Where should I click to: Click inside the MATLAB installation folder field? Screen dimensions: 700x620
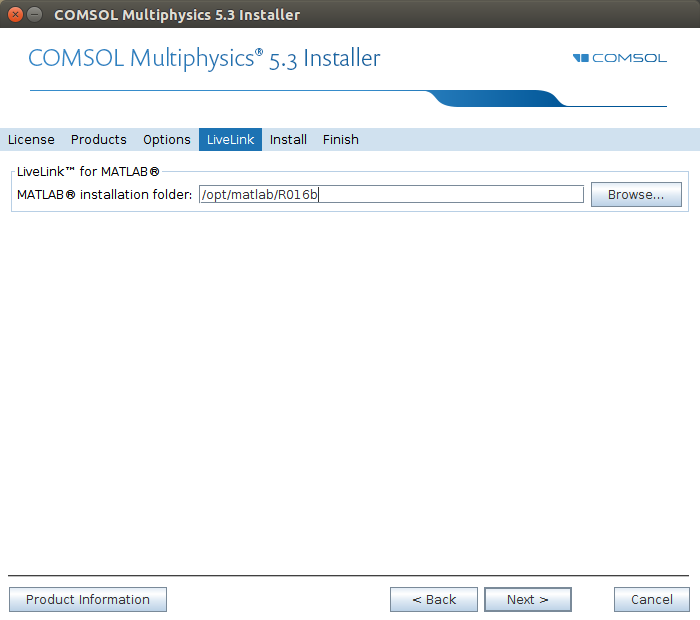coord(390,195)
